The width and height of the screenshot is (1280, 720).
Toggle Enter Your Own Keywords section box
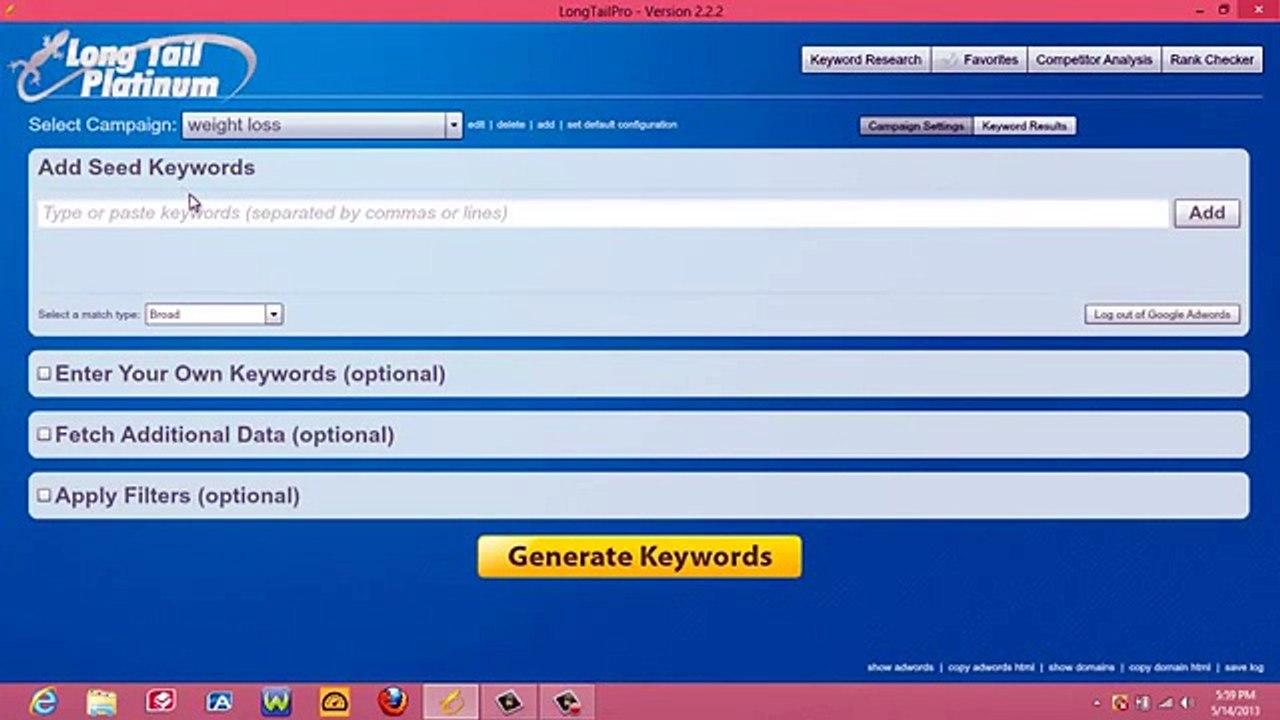44,374
